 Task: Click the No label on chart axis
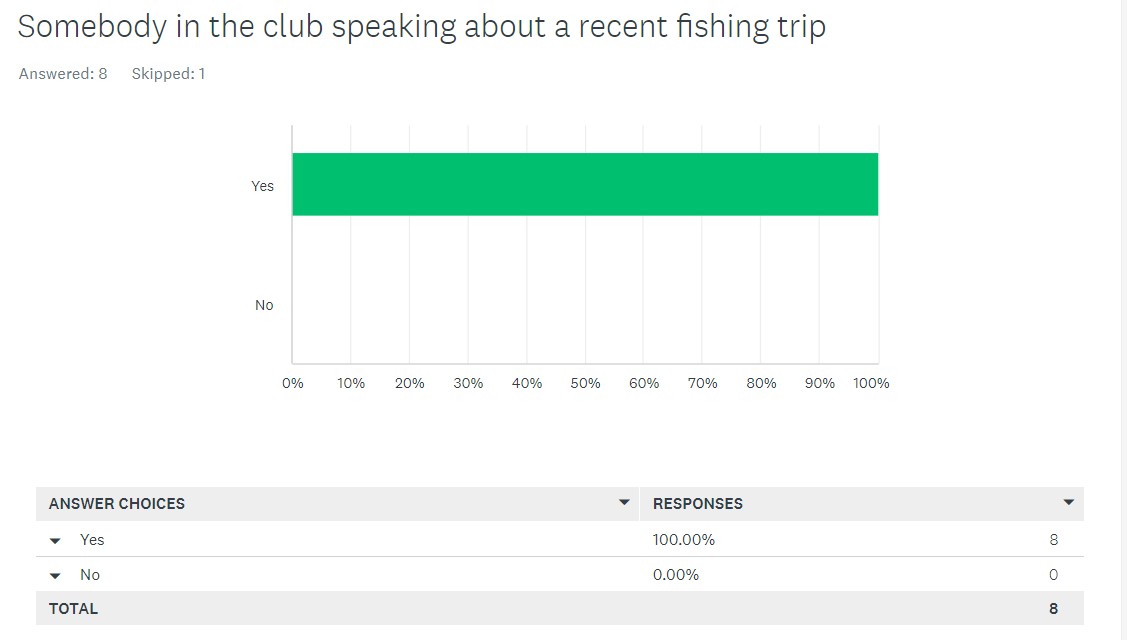pos(264,305)
